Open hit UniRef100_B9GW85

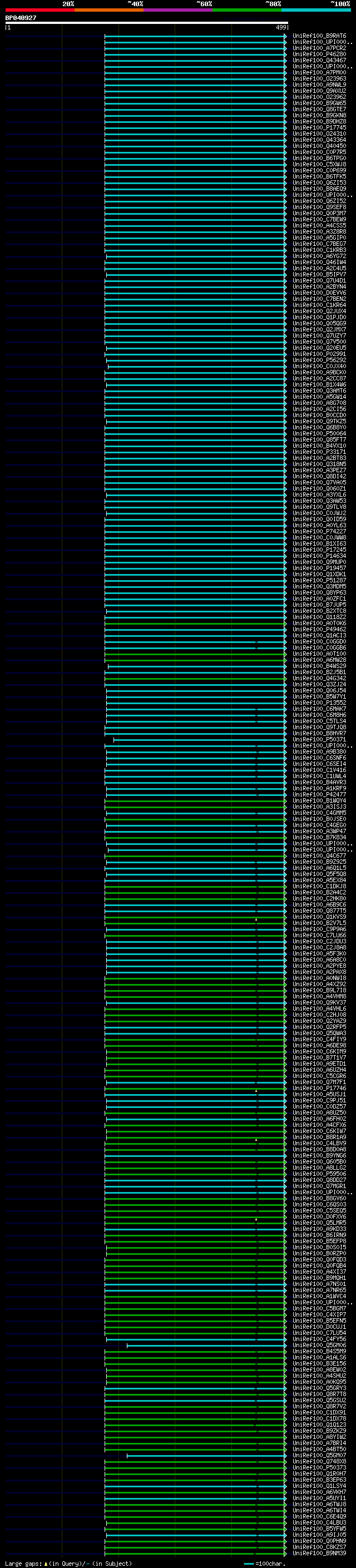pyautogui.click(x=319, y=103)
